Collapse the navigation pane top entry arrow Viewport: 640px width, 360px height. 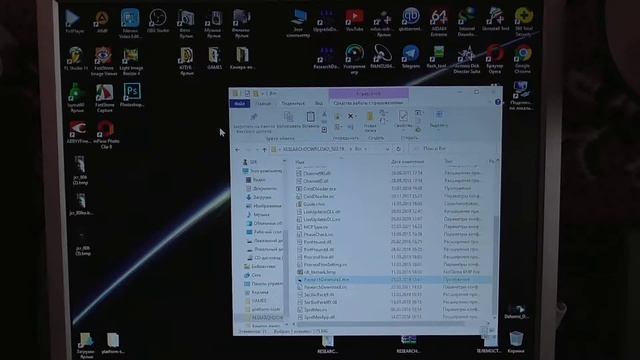[x=284, y=162]
